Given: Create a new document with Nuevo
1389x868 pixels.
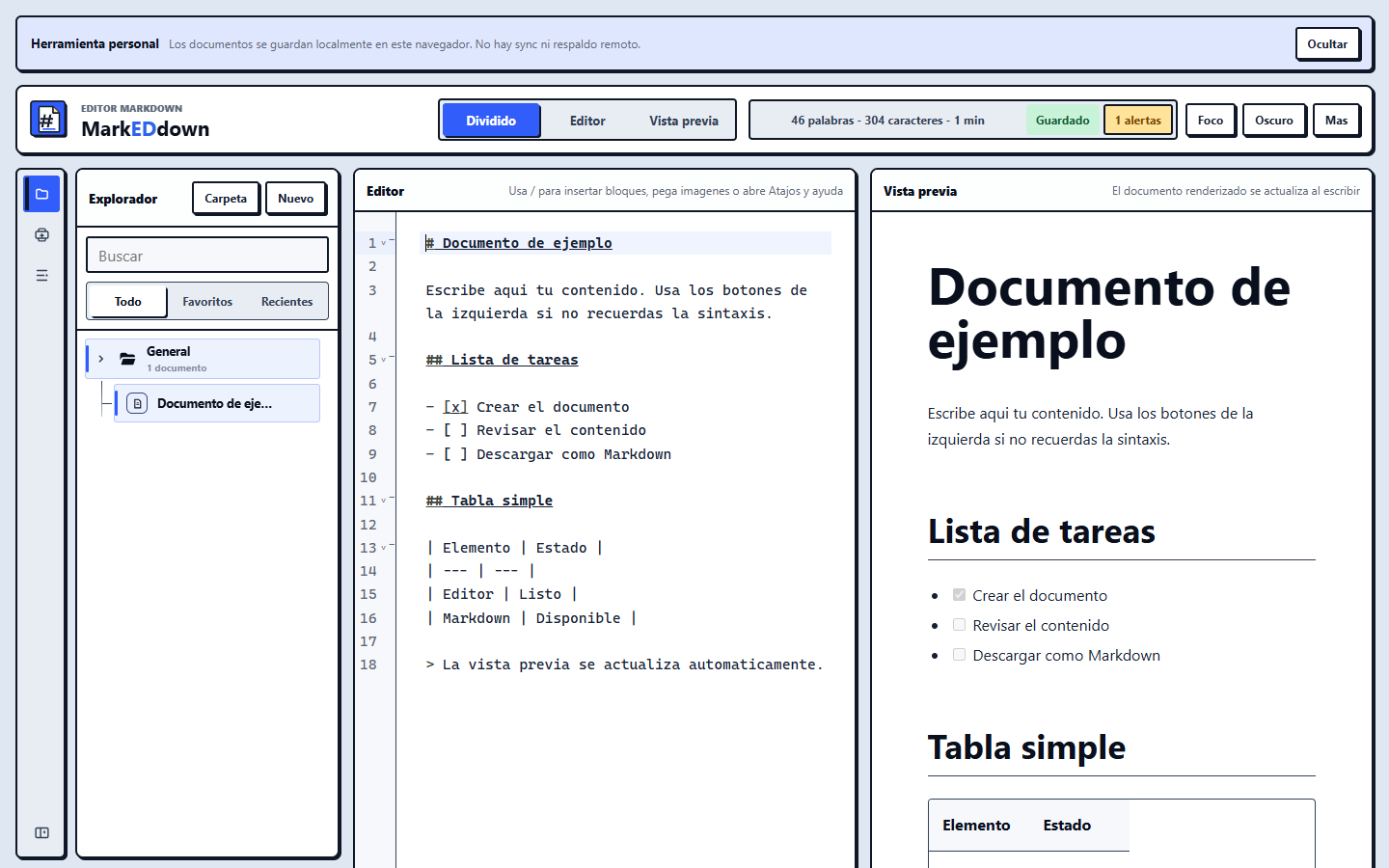Looking at the screenshot, I should coord(295,199).
